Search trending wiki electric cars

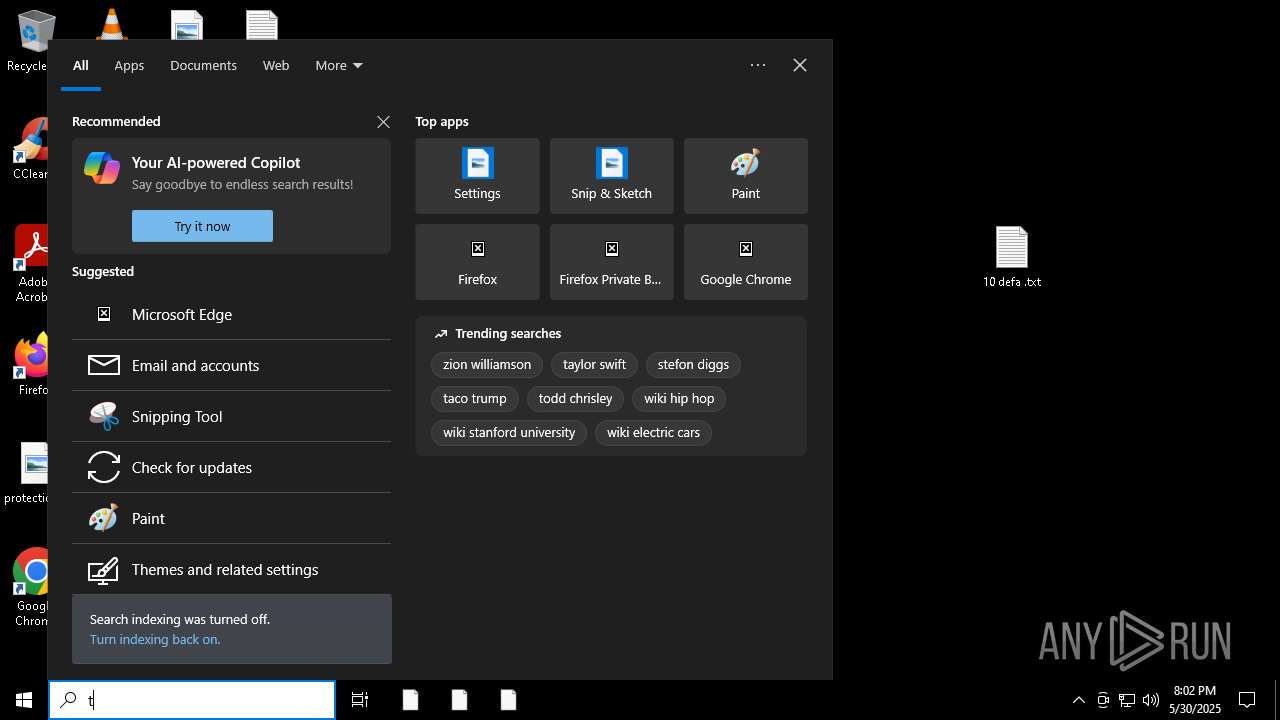(x=653, y=433)
